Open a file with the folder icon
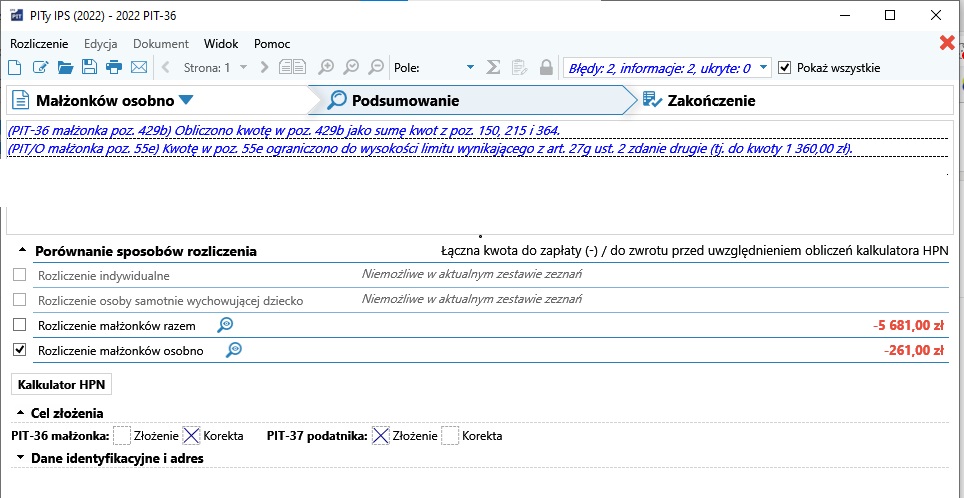Screen dimensions: 964x498 pos(65,68)
